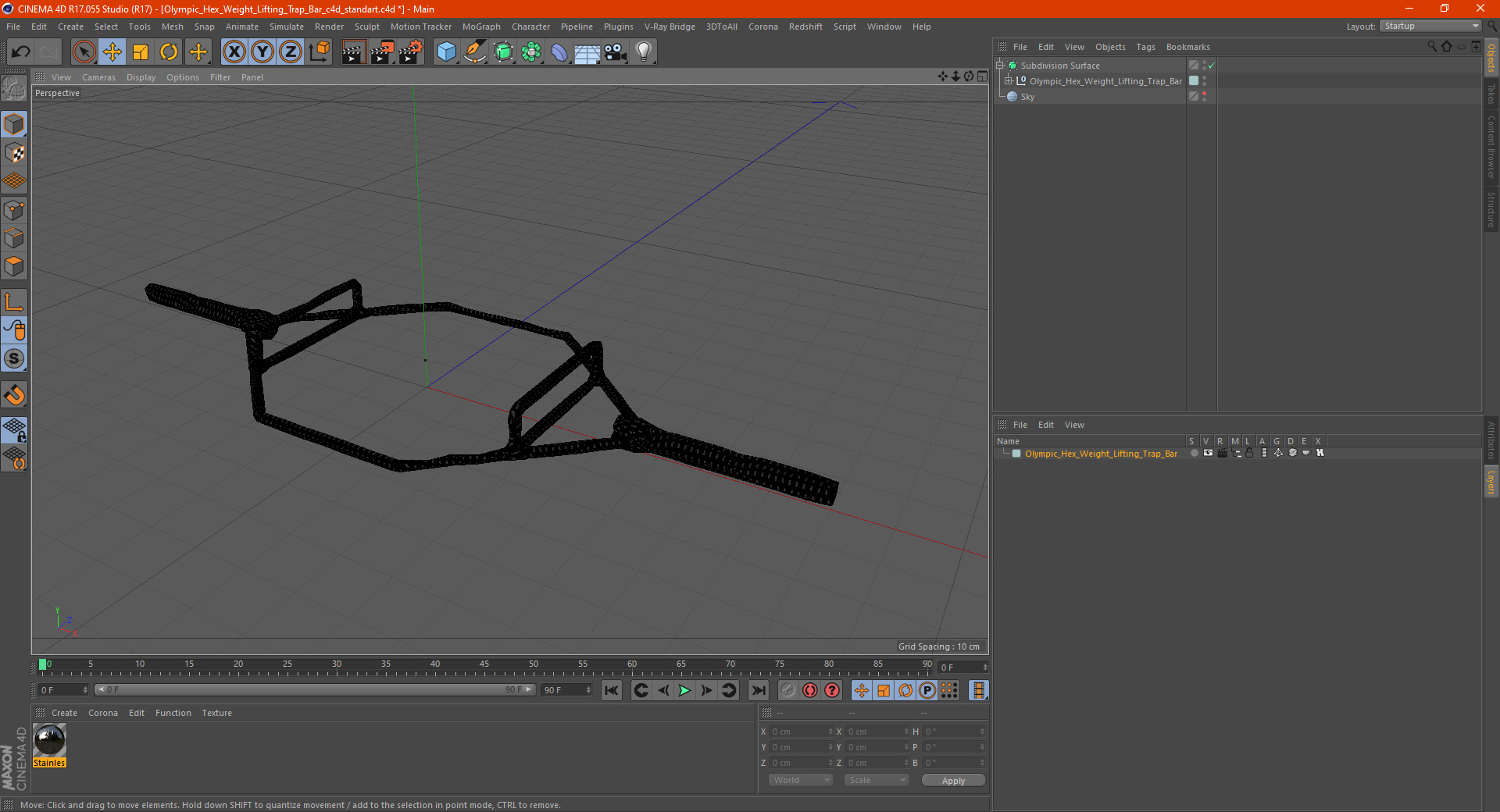Toggle Z axis lock
The width and height of the screenshot is (1500, 812).
(291, 52)
